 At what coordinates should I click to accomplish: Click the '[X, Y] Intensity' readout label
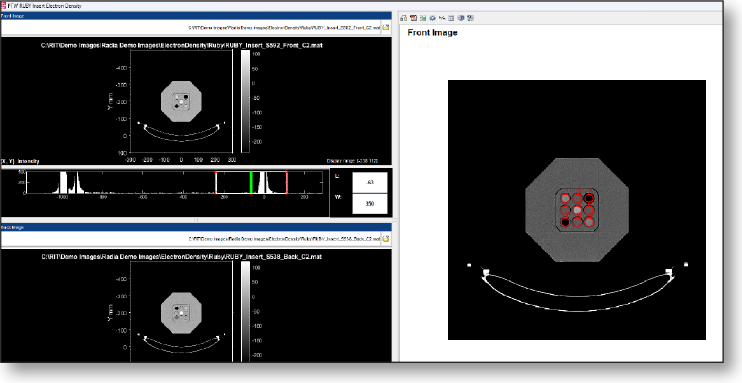[x=20, y=161]
